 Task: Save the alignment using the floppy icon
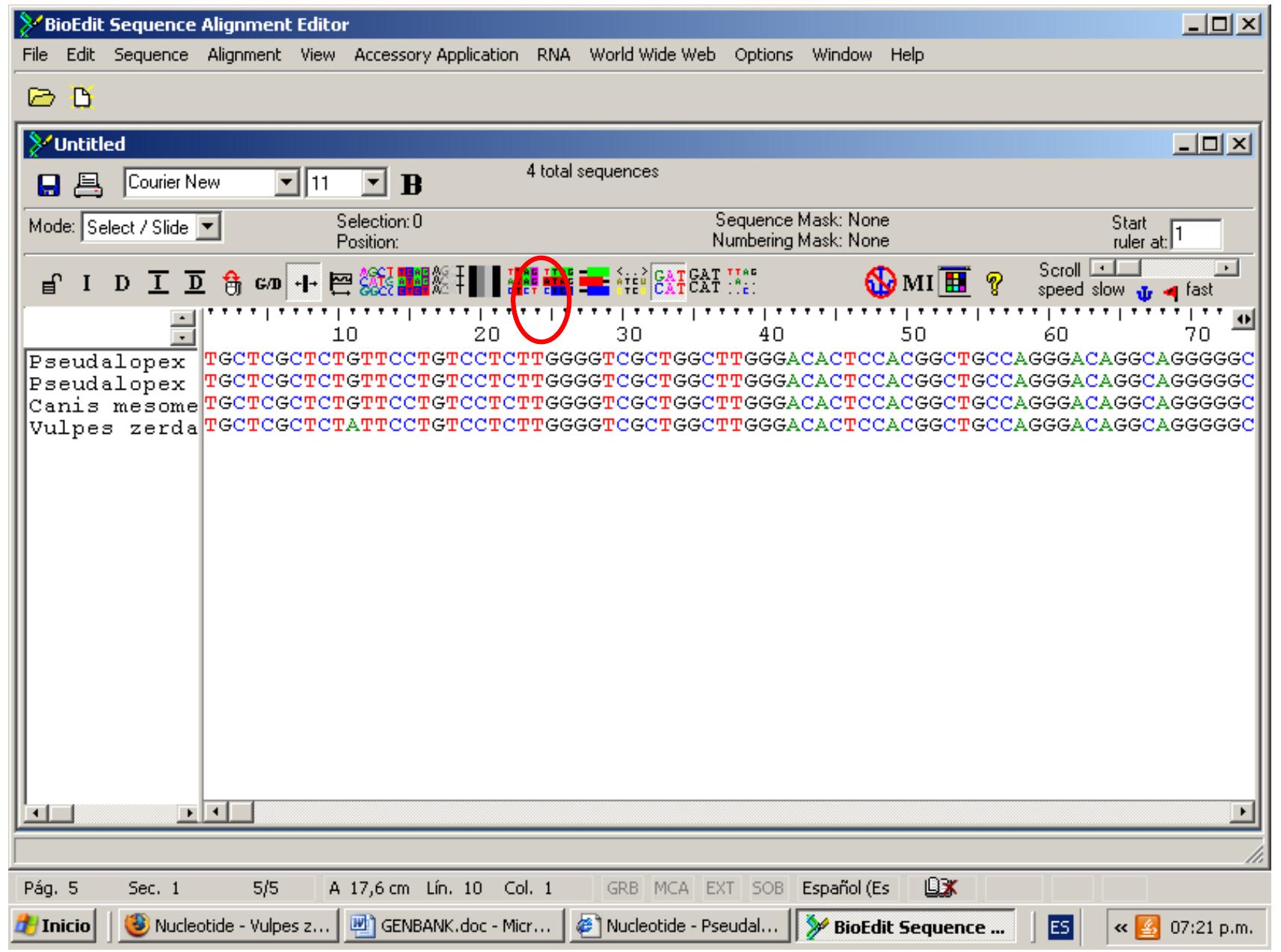[49, 184]
